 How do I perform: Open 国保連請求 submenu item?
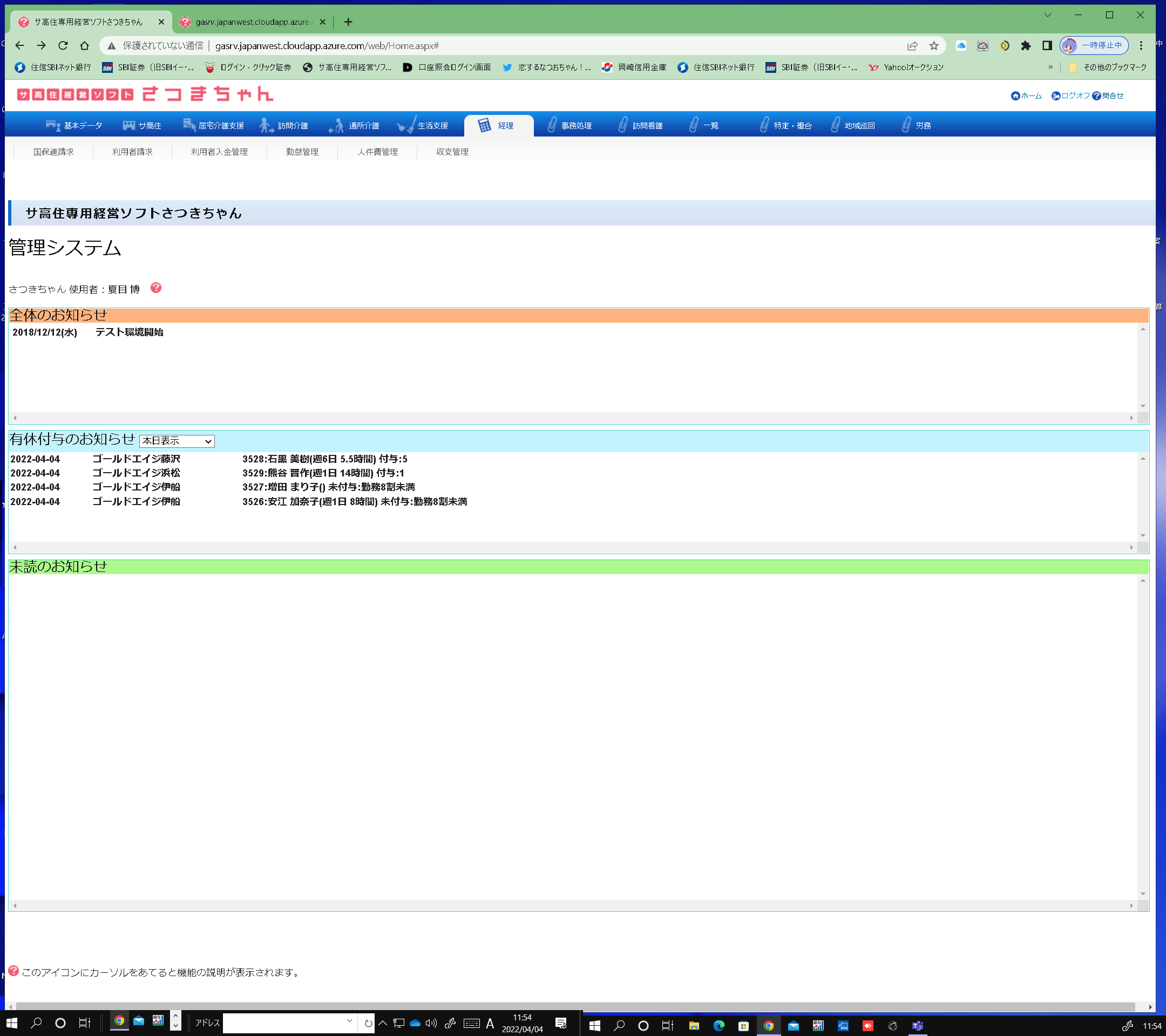click(53, 152)
